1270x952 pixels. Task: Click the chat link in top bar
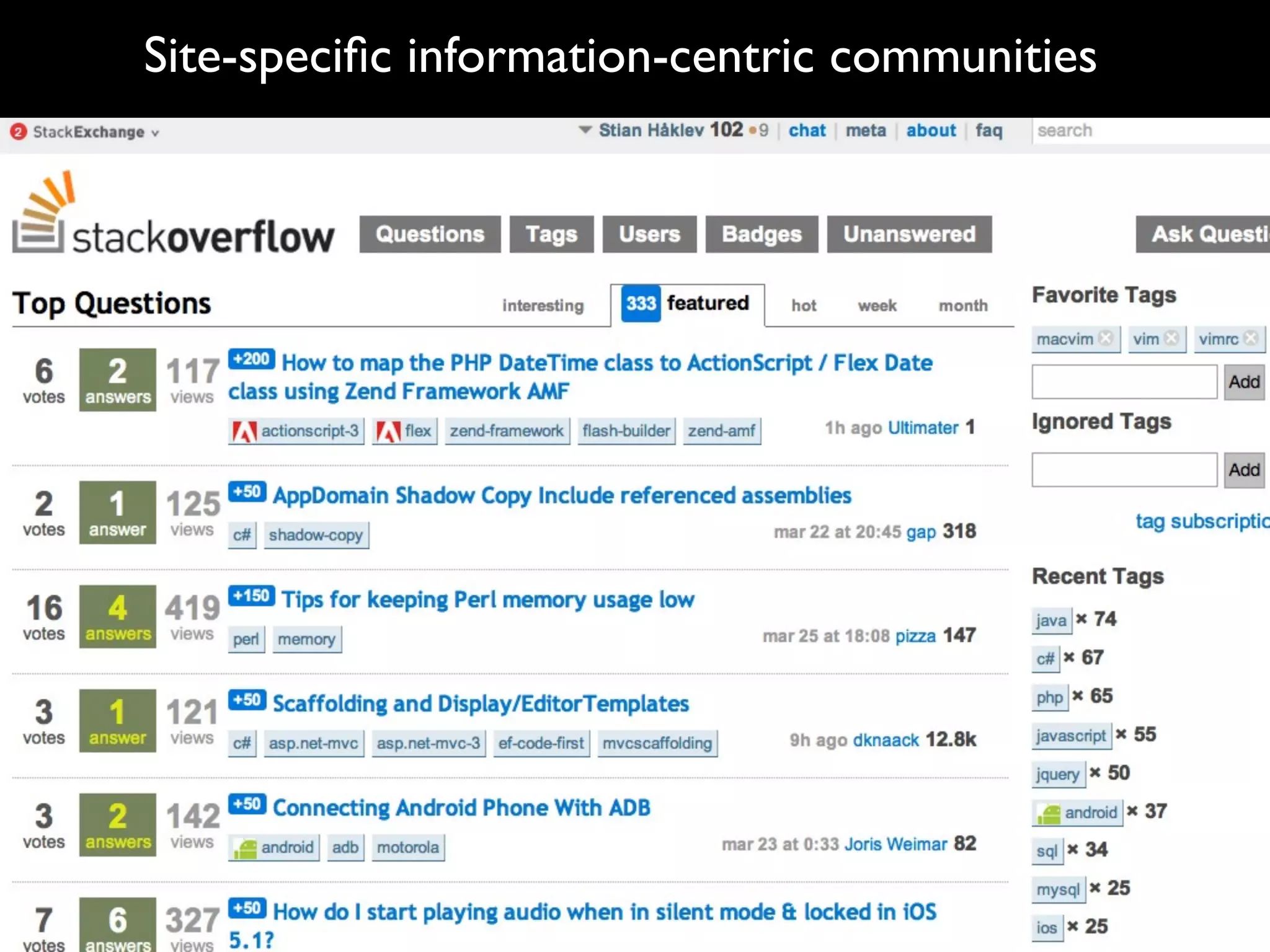pyautogui.click(x=807, y=131)
